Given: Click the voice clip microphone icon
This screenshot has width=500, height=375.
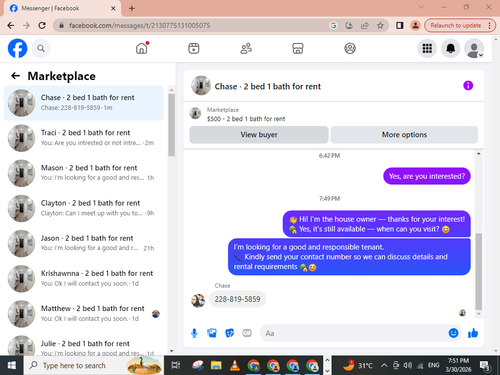Looking at the screenshot, I should 194,333.
